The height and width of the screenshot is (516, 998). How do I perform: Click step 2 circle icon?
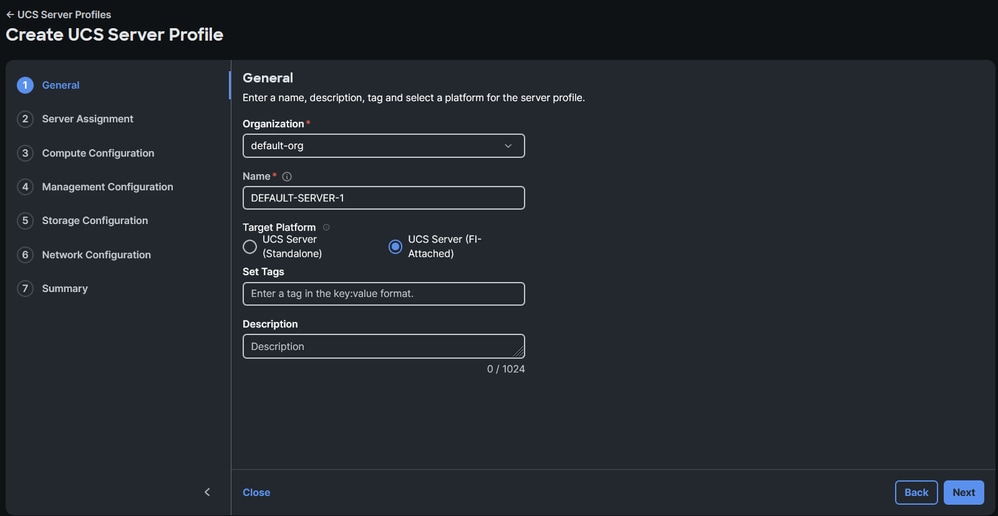click(x=25, y=119)
